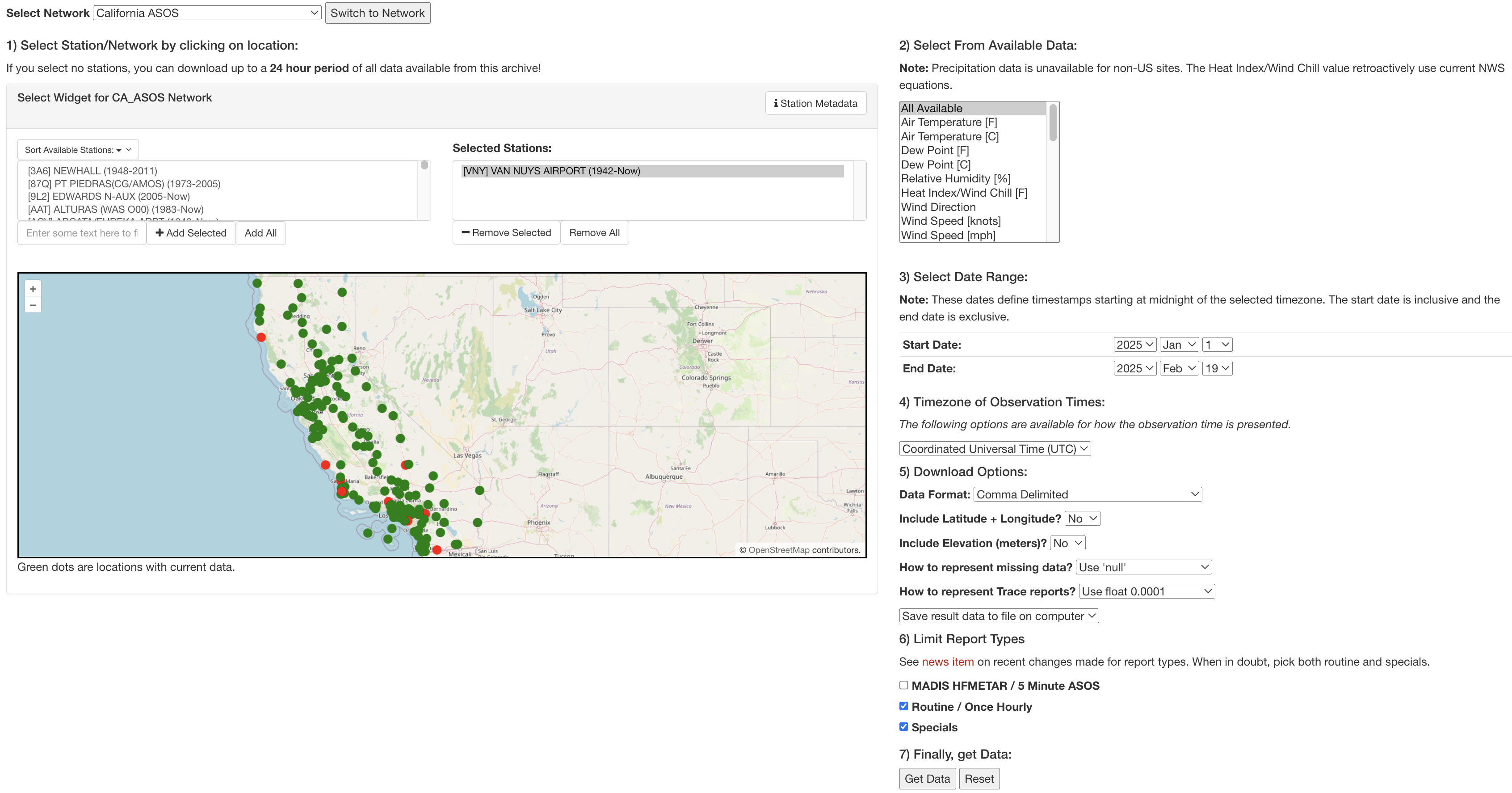Click Remove Selected minus button
Screen dimensions: 1512x793
tap(506, 232)
